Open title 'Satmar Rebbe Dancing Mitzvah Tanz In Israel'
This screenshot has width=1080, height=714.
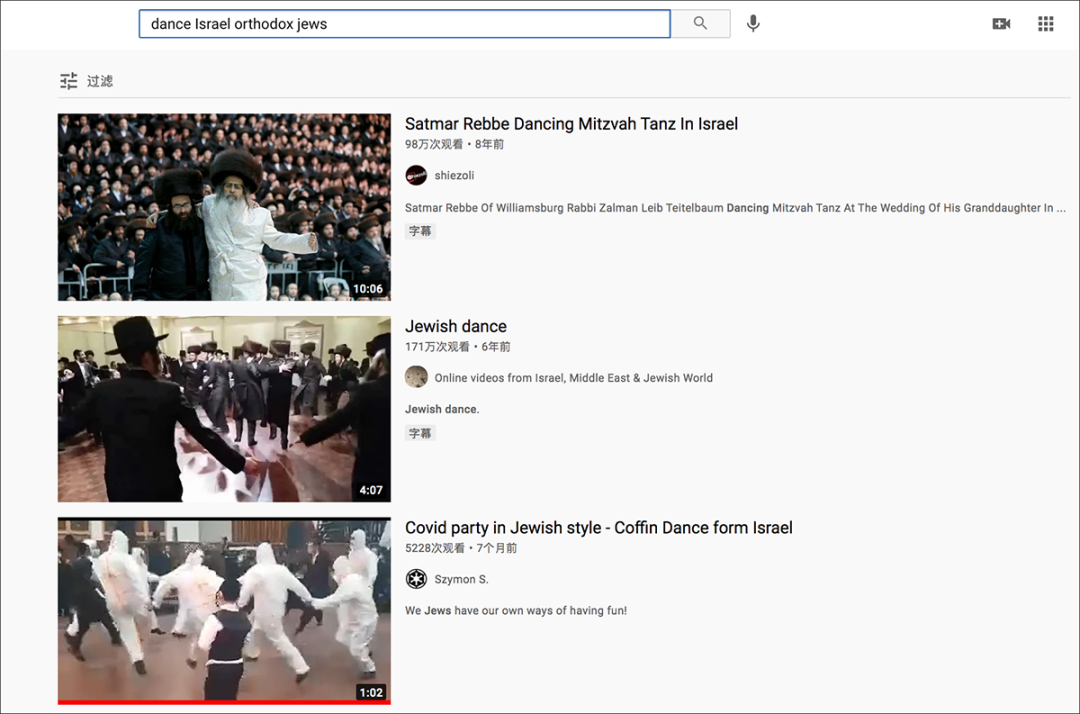click(571, 124)
